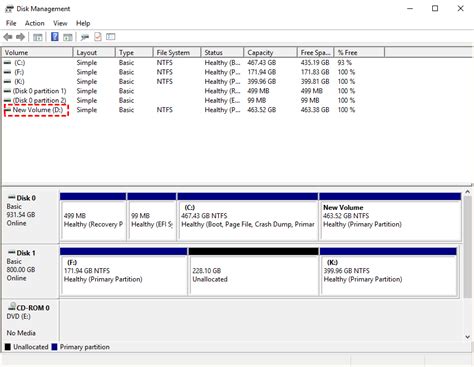
Task: Sort by the Status column header
Action: pos(222,53)
